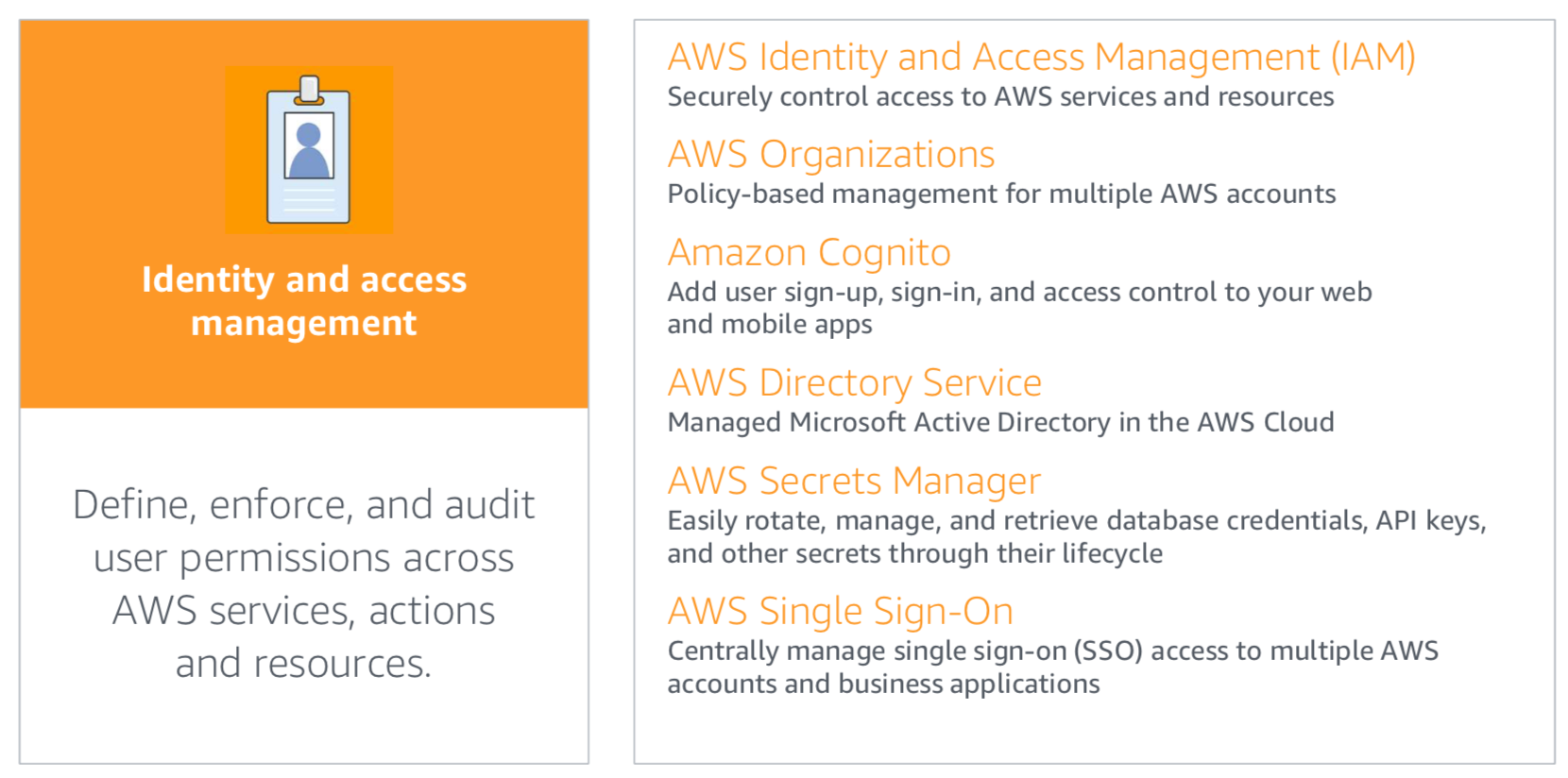This screenshot has width=1568, height=778.
Task: Click the 'Easily rotate, manage, and retrieve' description
Action: pos(1077,536)
